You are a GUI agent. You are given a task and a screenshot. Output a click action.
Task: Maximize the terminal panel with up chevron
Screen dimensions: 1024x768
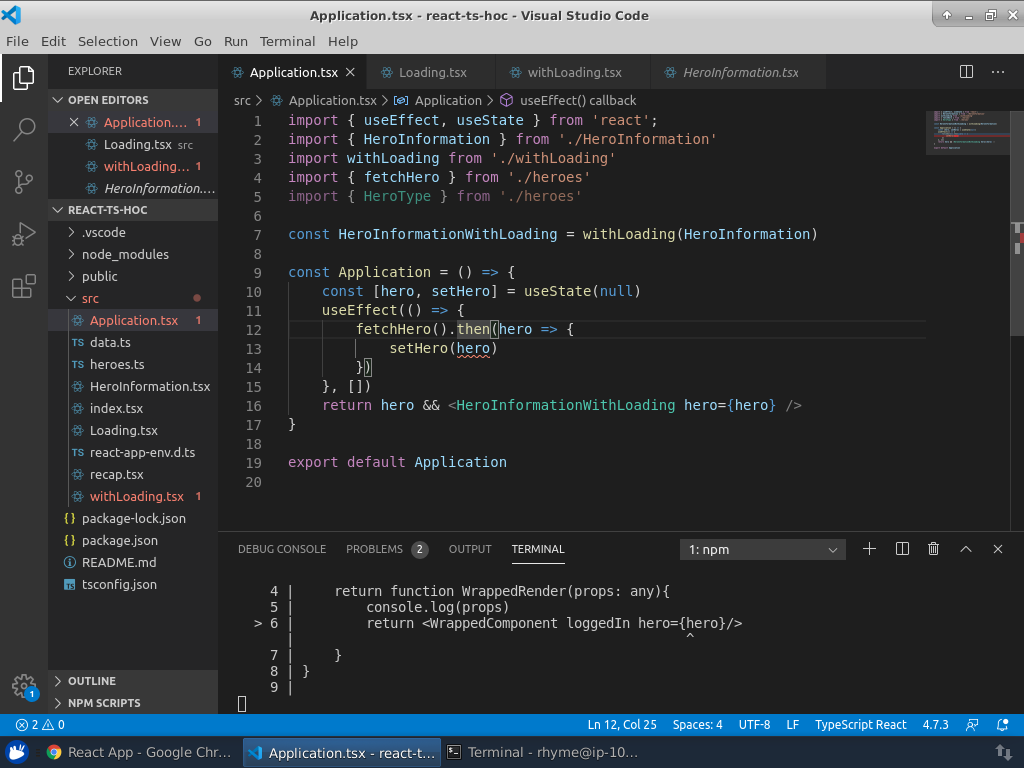tap(965, 549)
